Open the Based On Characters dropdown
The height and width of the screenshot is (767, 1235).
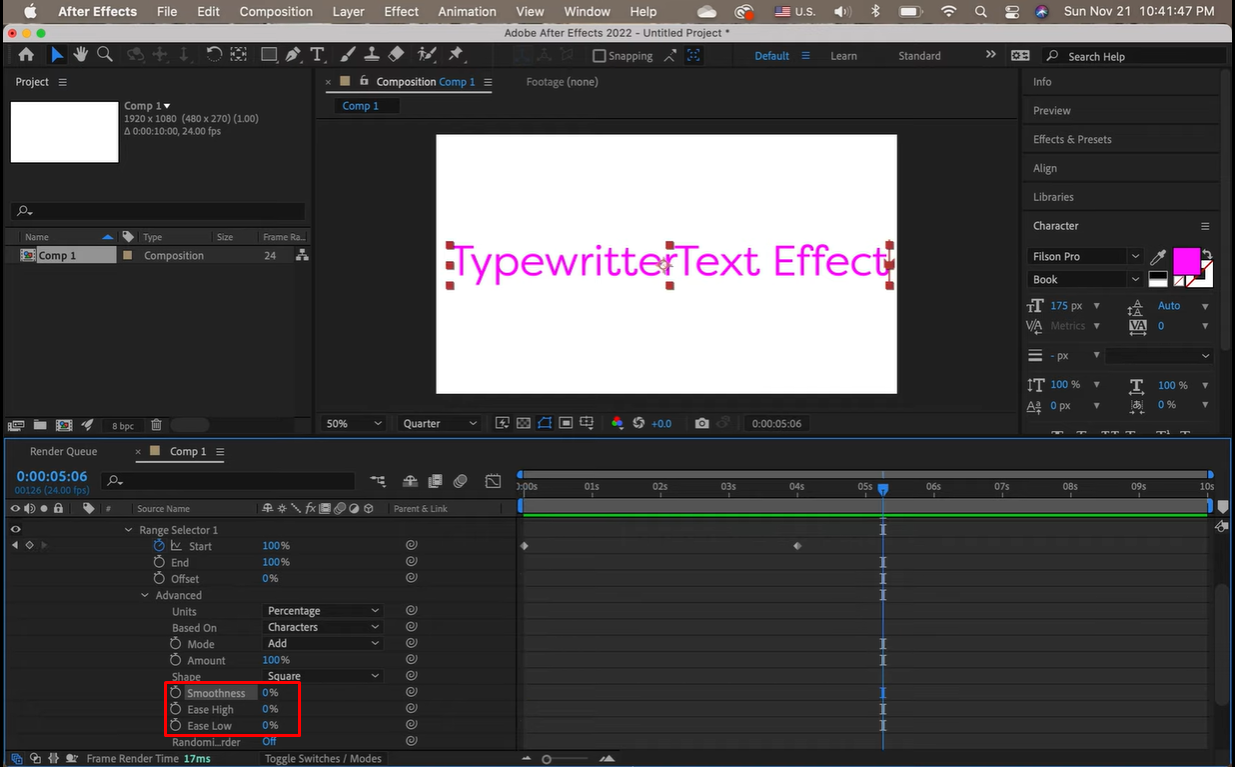point(323,627)
